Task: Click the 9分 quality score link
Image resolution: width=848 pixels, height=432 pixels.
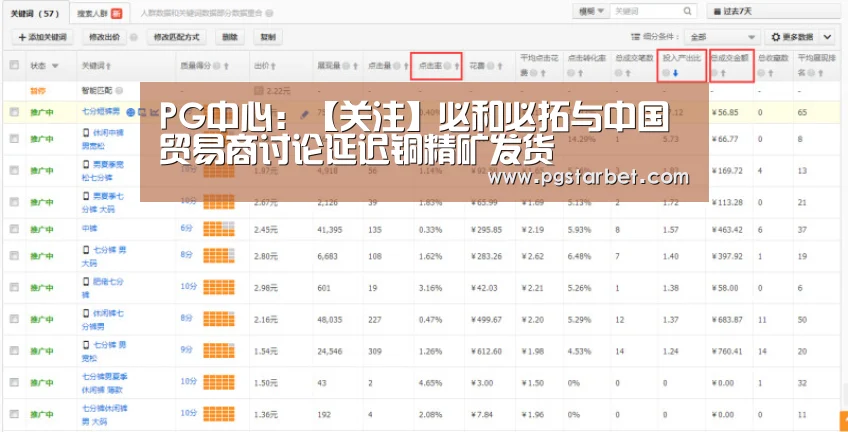Action: [x=187, y=350]
